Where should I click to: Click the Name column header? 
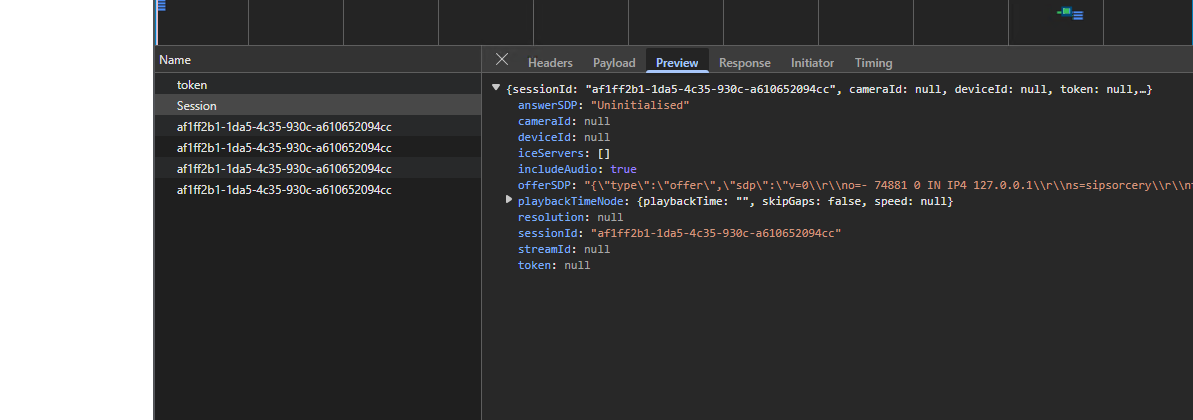pos(175,60)
